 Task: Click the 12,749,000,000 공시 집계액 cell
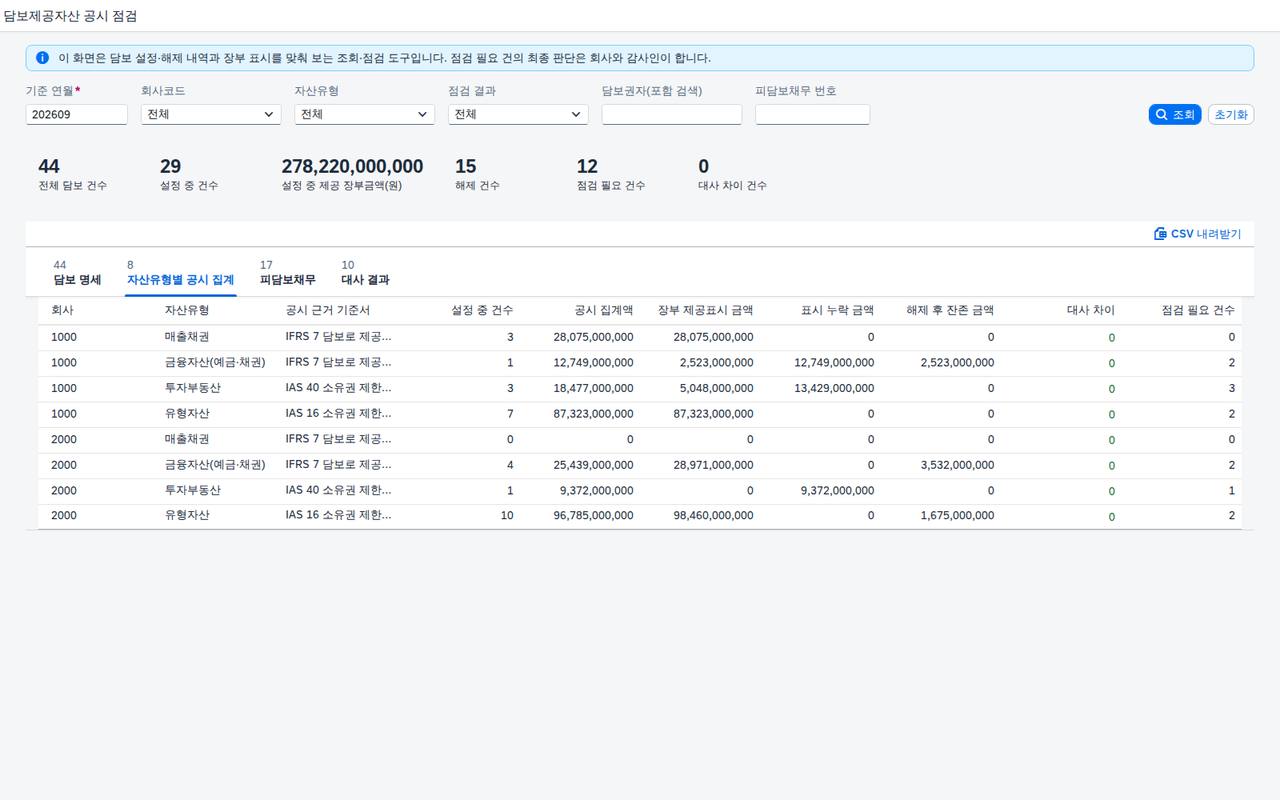click(594, 363)
